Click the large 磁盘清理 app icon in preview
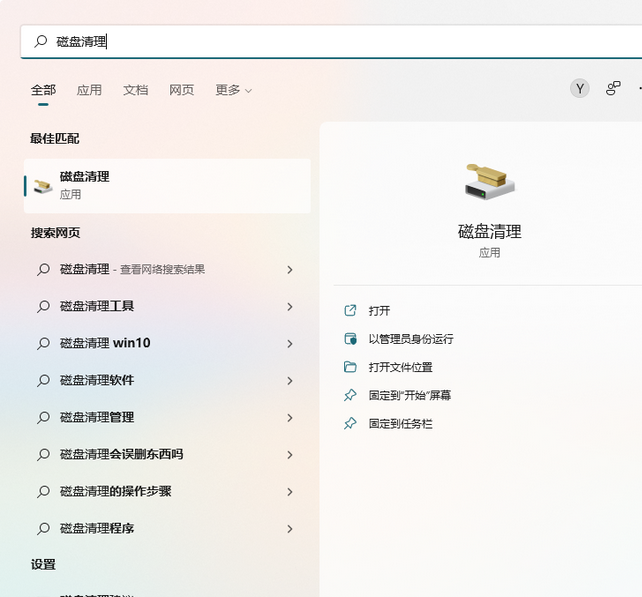Viewport: 642px width, 597px height. [x=490, y=182]
